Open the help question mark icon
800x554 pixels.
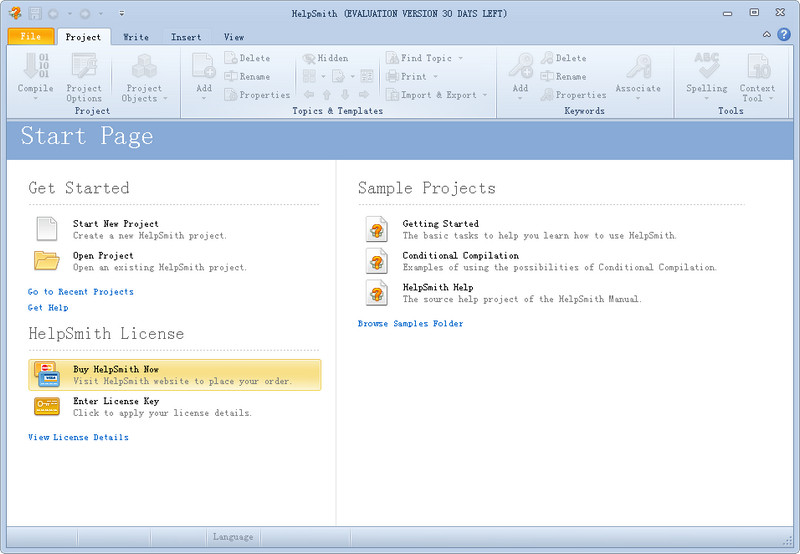[784, 35]
